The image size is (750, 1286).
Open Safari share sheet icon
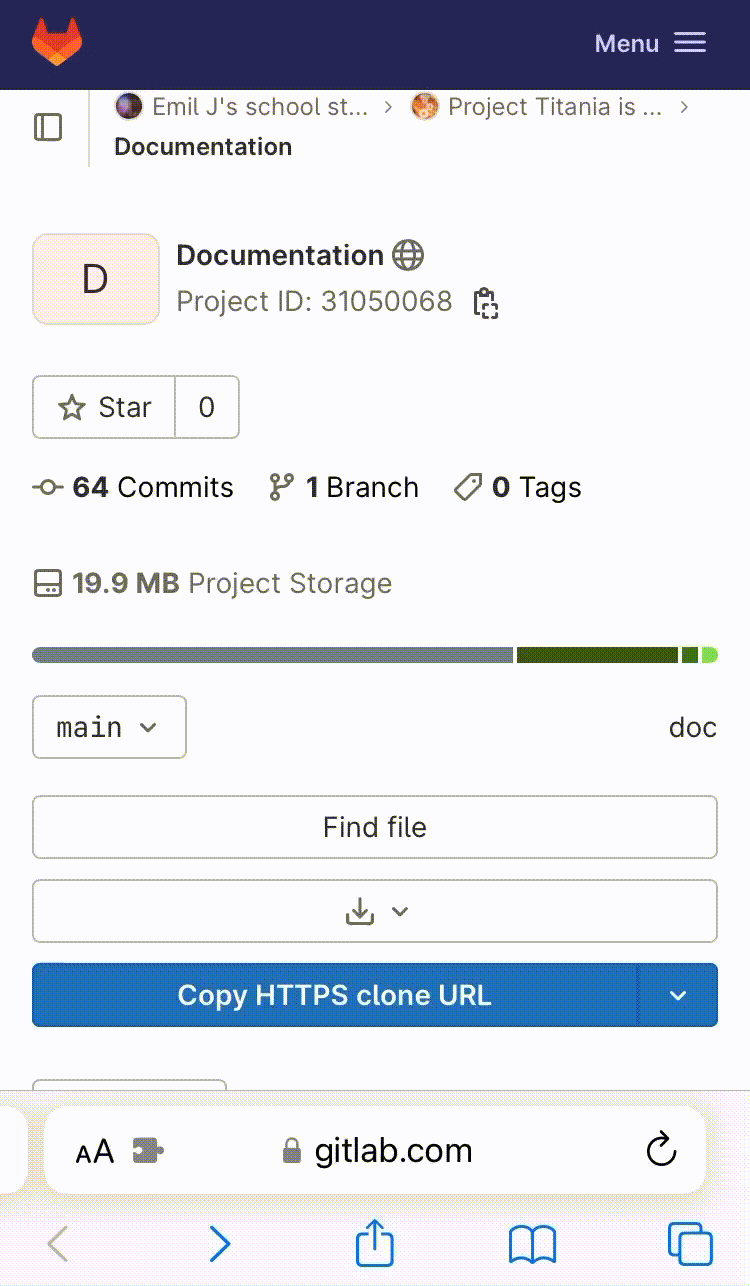coord(375,1245)
